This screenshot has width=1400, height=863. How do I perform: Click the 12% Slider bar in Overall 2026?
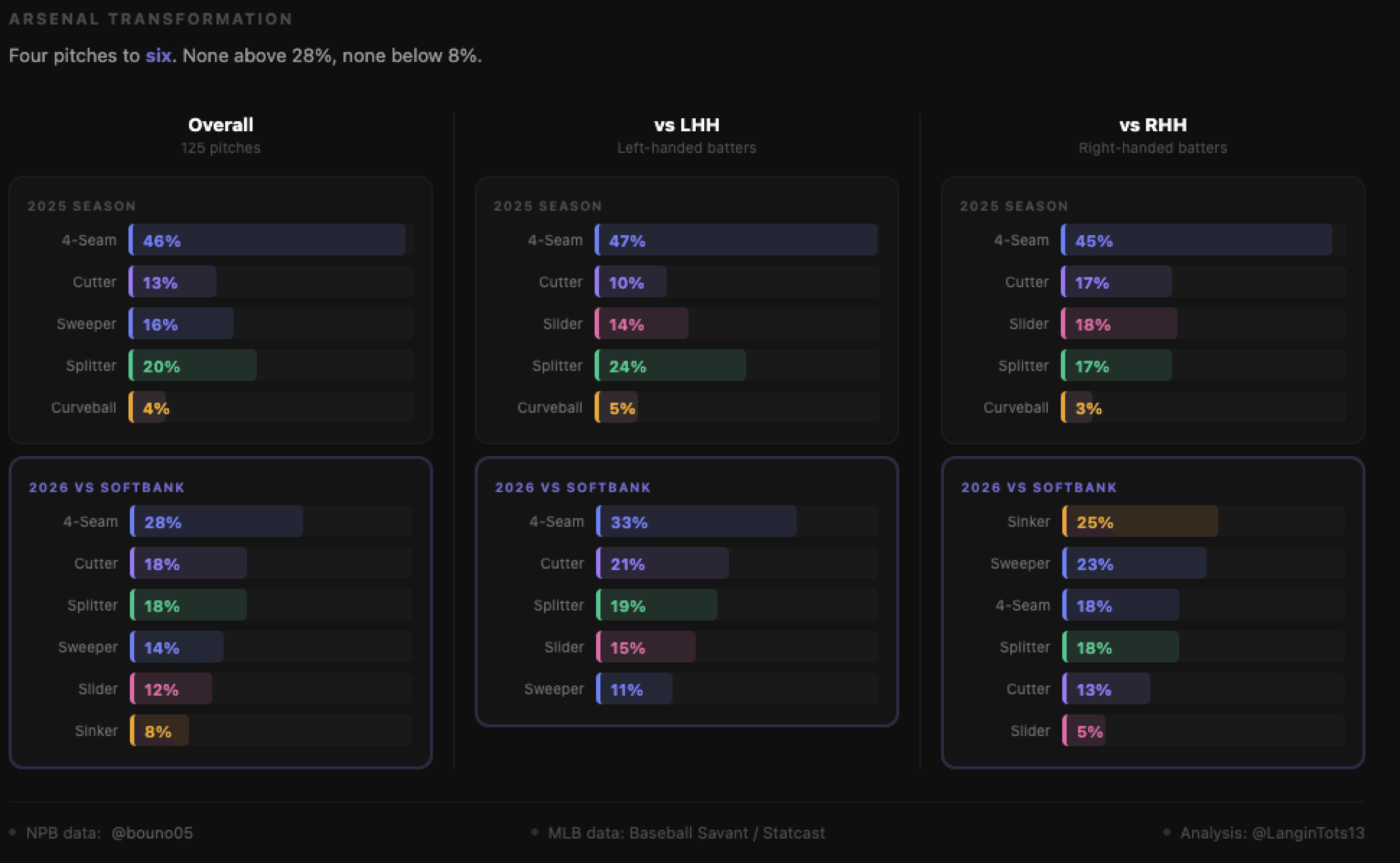pyautogui.click(x=170, y=689)
